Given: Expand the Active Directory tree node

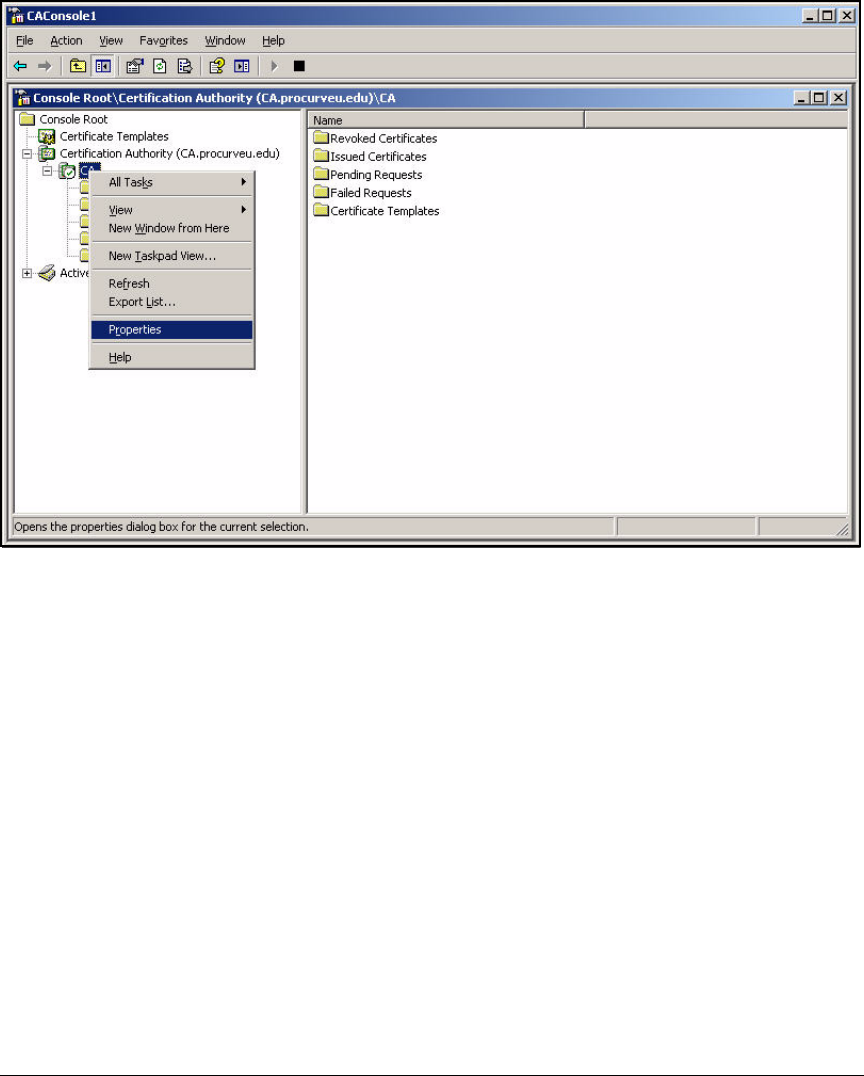Looking at the screenshot, I should click(x=27, y=273).
